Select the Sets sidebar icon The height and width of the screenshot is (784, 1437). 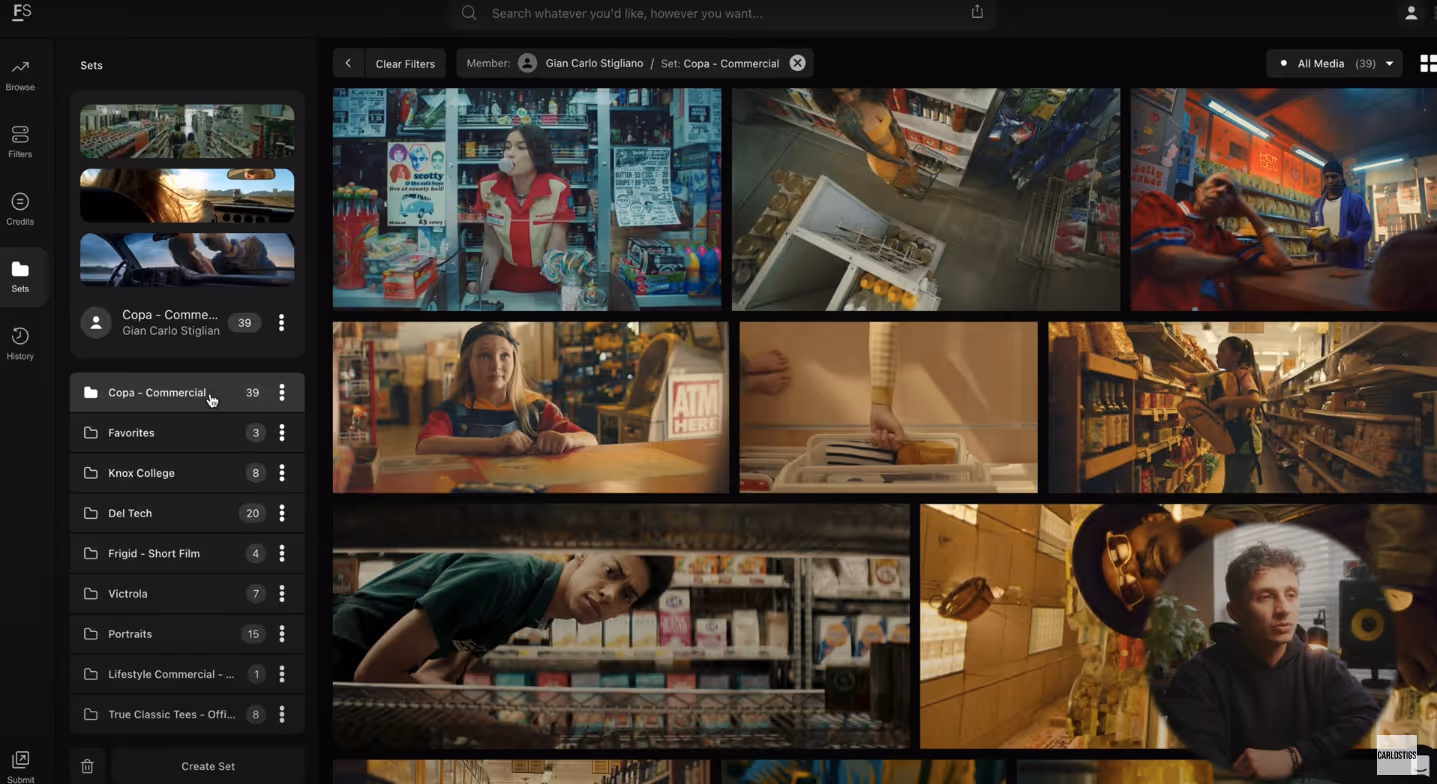(x=20, y=276)
